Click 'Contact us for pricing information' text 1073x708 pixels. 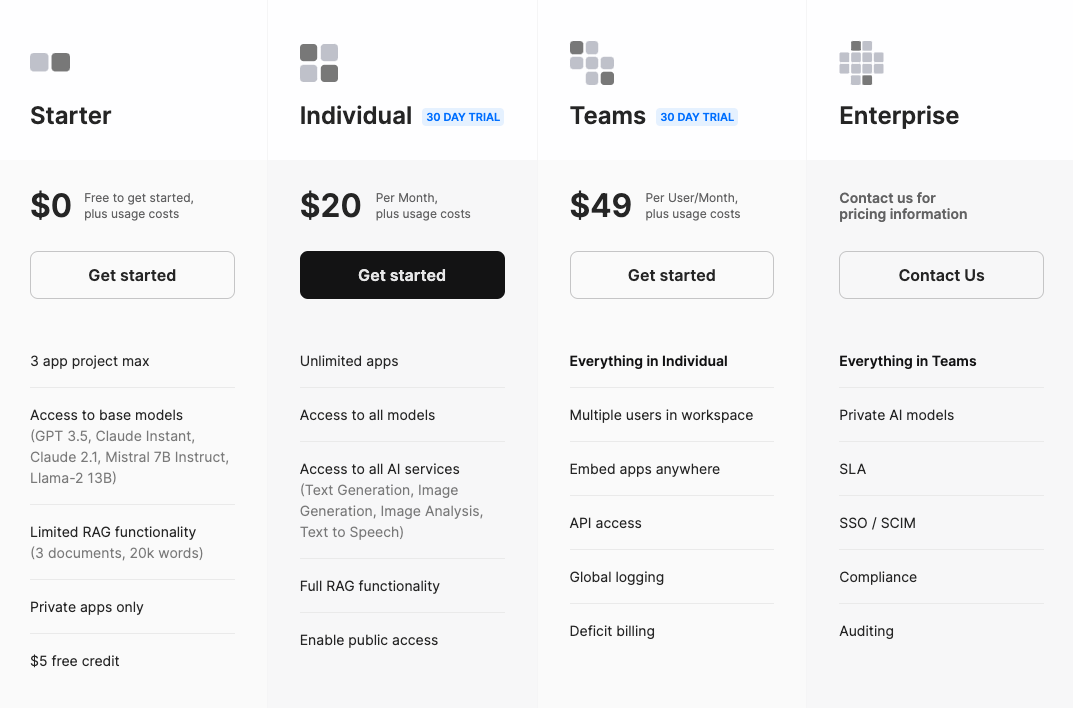coord(903,206)
